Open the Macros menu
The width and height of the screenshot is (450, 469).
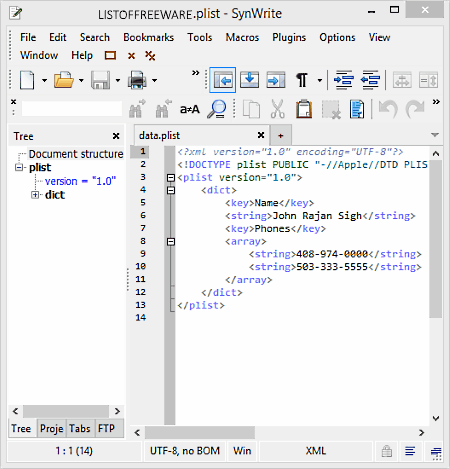click(242, 37)
